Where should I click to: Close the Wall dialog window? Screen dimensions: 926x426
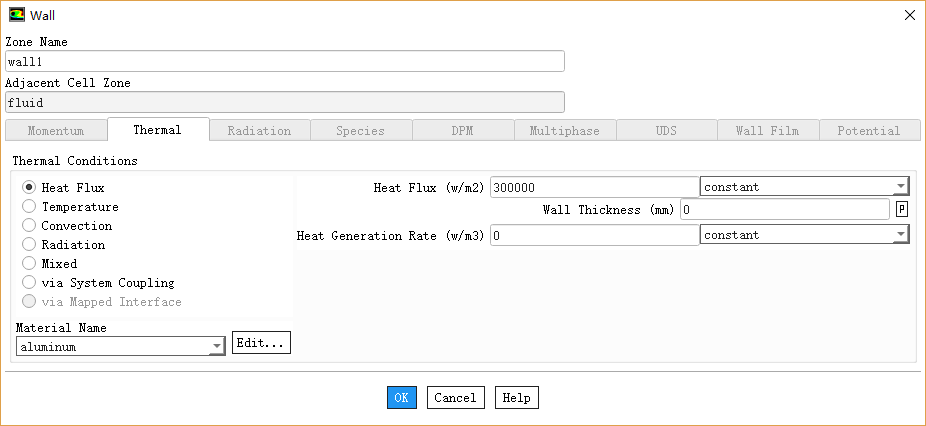click(x=909, y=15)
